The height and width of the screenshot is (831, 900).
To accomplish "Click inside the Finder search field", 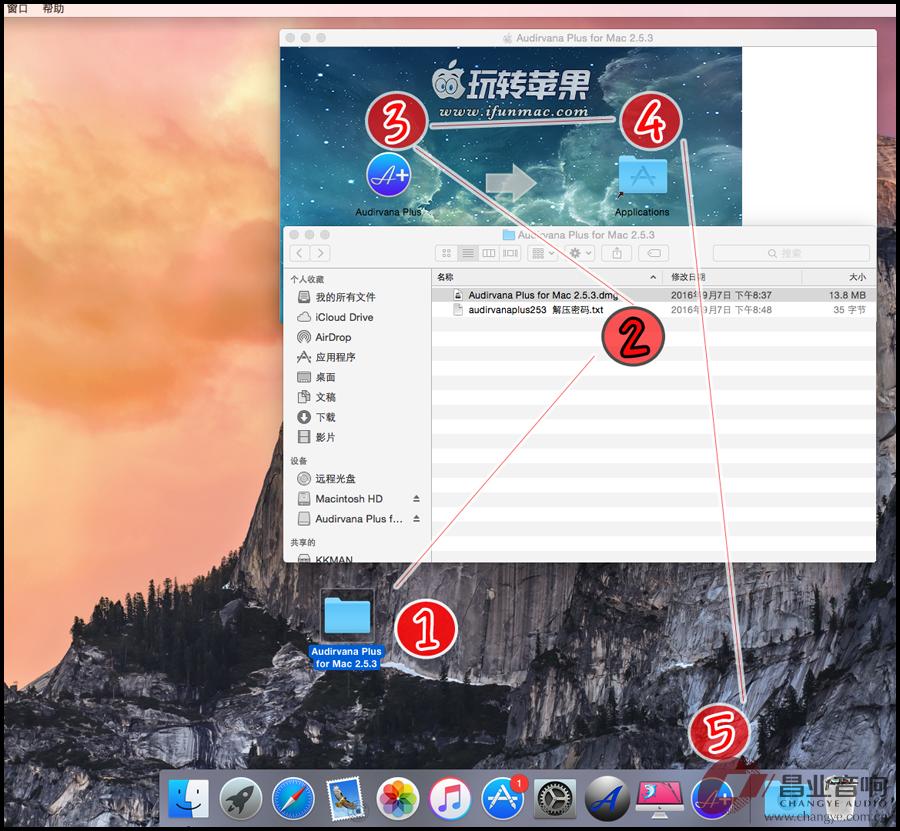I will 790,253.
